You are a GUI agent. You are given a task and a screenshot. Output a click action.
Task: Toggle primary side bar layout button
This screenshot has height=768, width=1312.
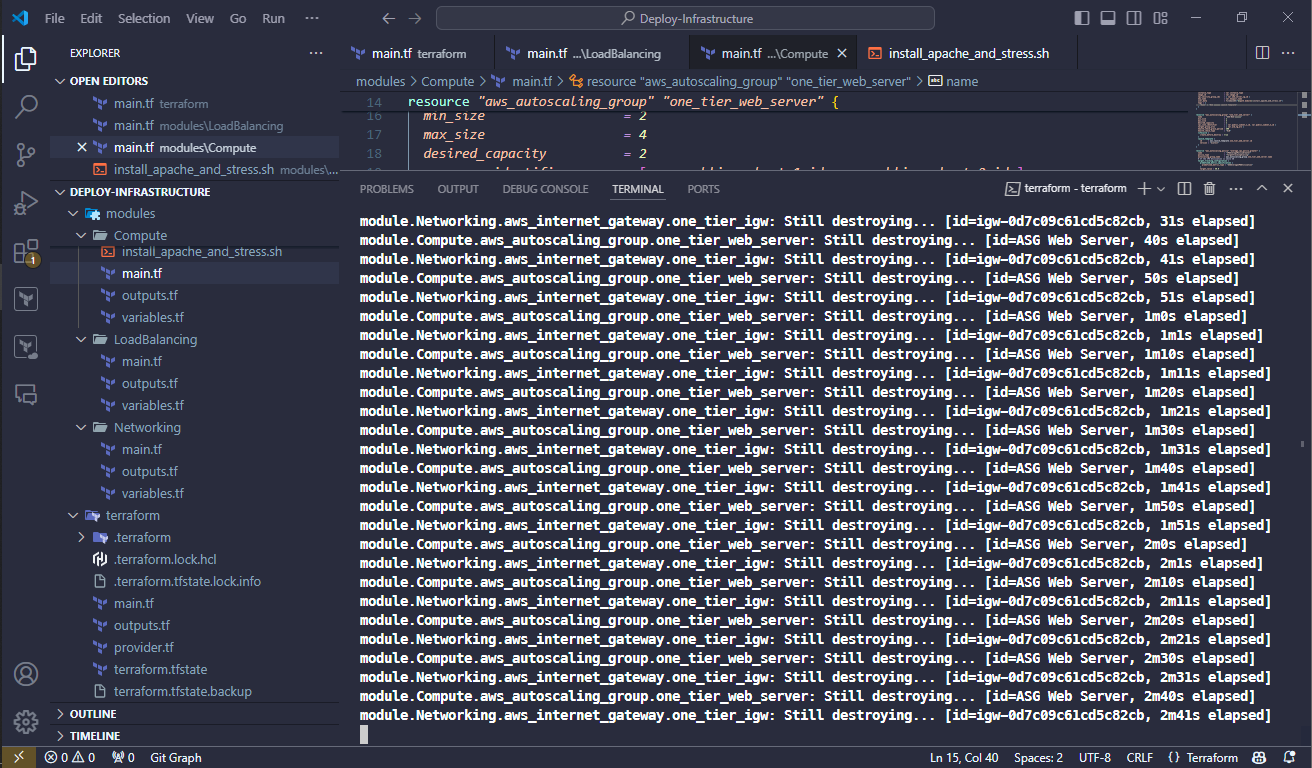point(1082,18)
